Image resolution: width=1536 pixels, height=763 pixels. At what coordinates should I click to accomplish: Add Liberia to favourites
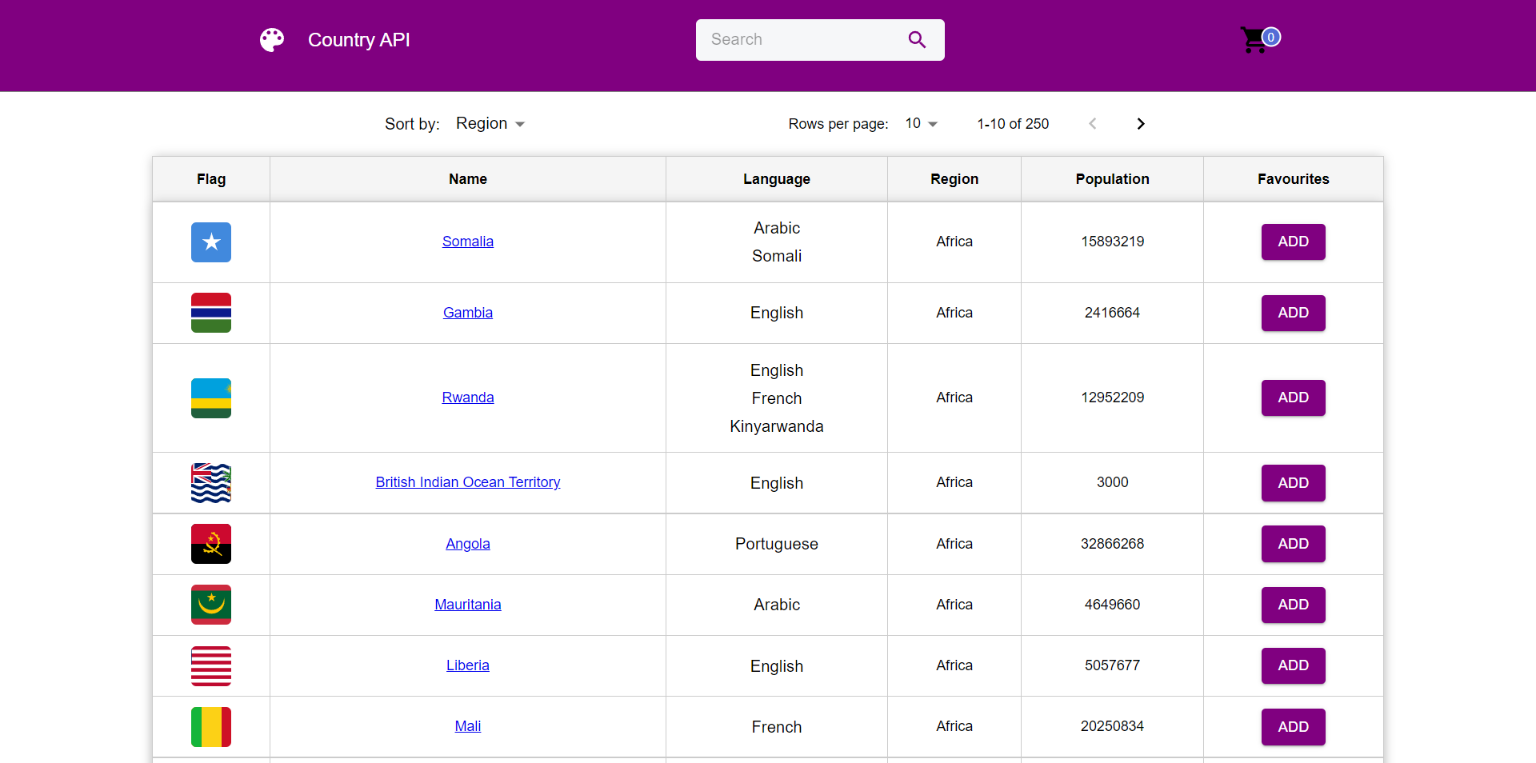(x=1293, y=666)
